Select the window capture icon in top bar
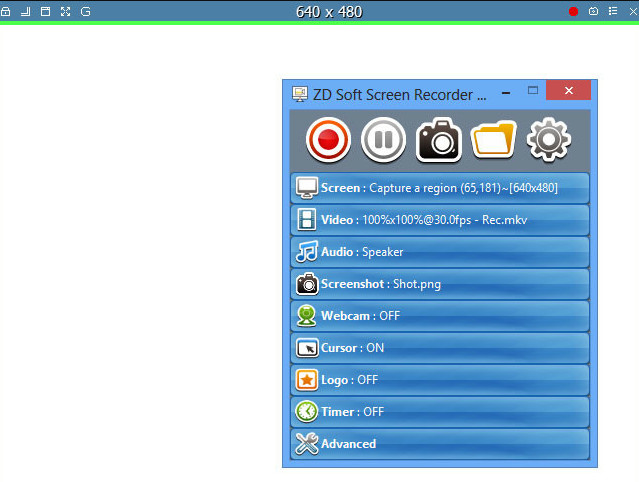 coord(45,11)
